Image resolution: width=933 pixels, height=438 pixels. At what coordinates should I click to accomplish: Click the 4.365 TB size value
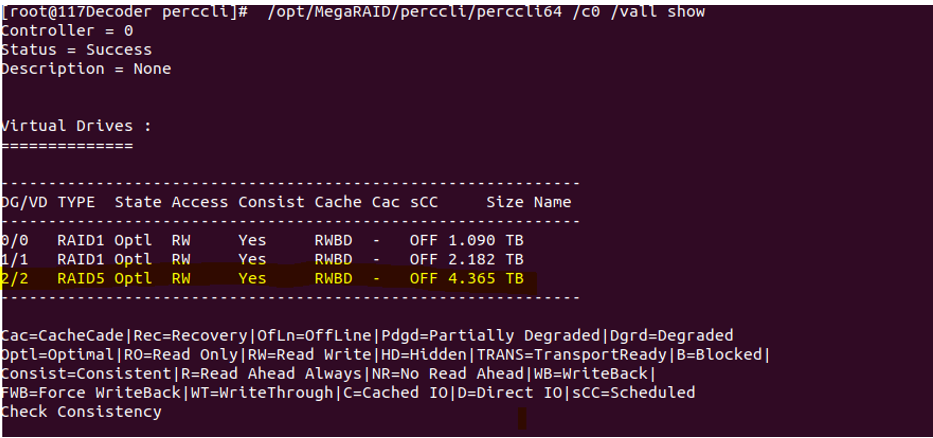486,279
